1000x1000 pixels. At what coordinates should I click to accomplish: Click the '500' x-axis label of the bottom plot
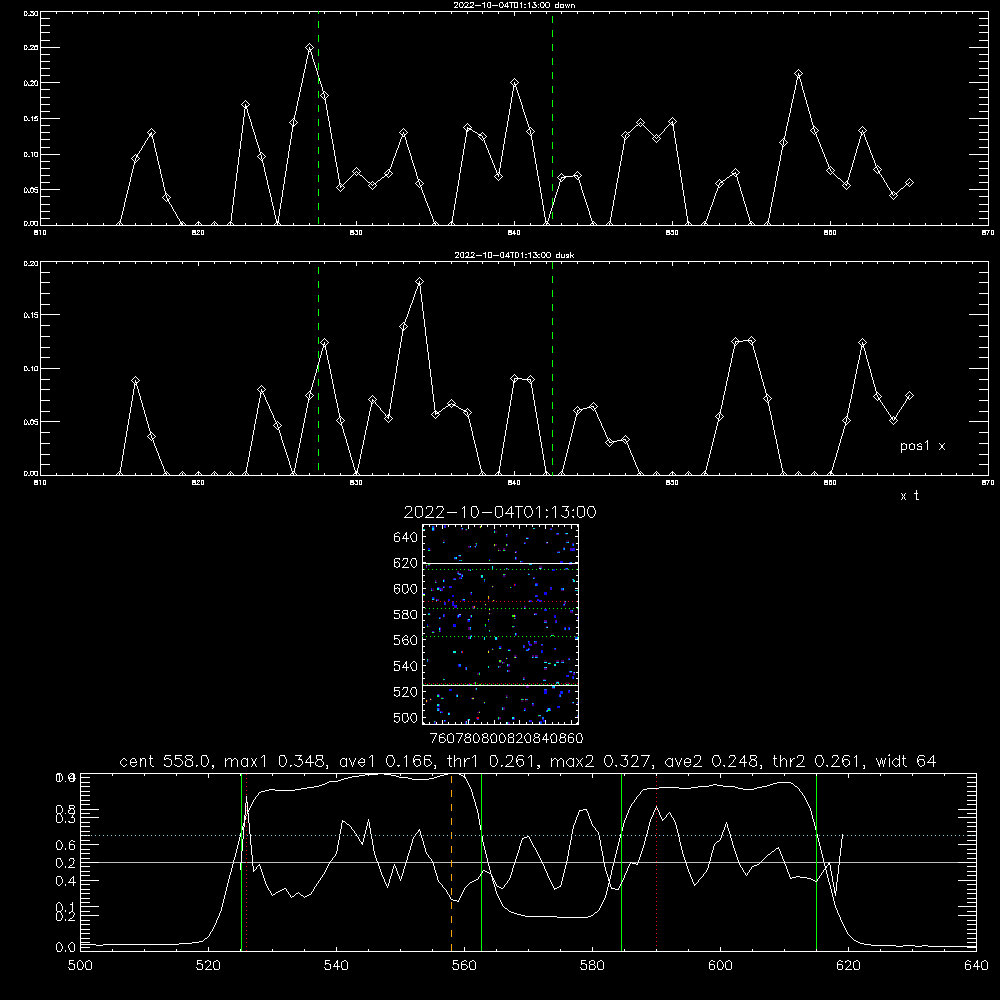[x=80, y=966]
